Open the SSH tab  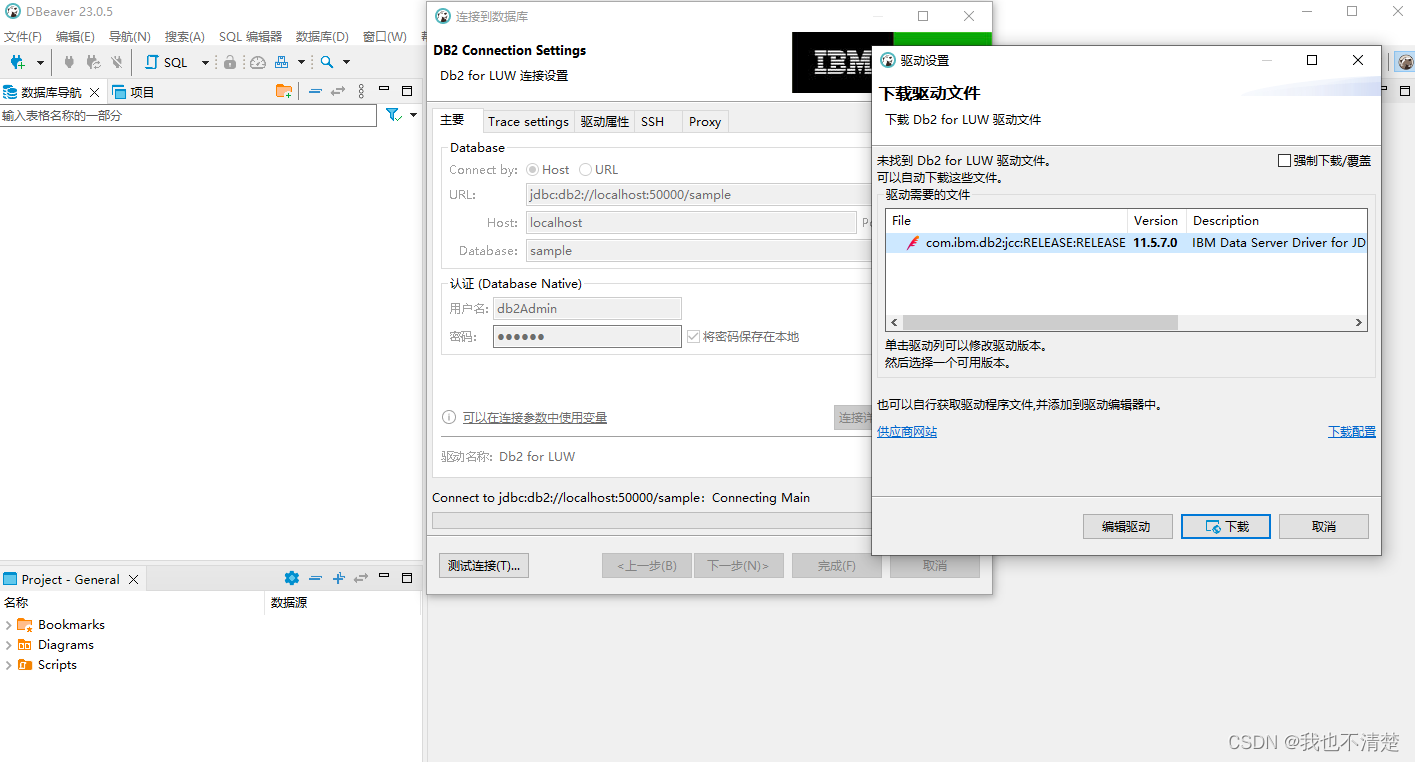tap(653, 121)
